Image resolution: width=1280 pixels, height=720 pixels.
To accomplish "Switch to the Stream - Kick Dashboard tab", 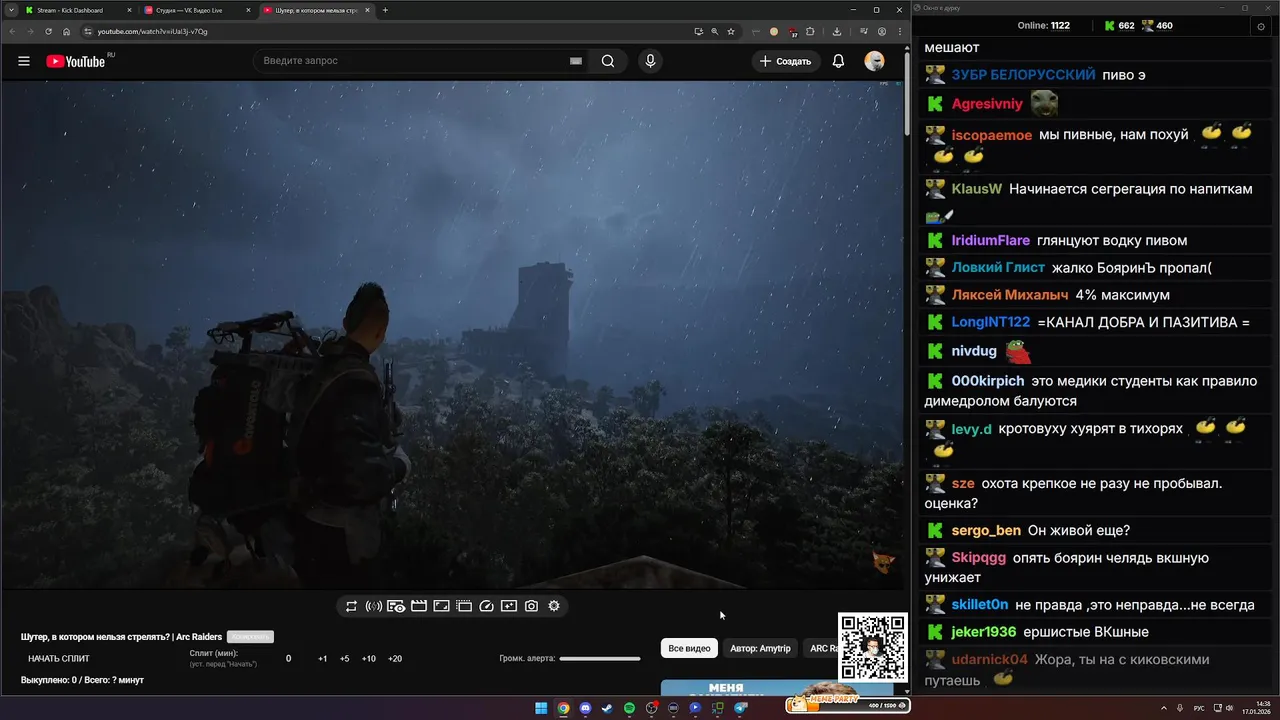I will tap(76, 10).
